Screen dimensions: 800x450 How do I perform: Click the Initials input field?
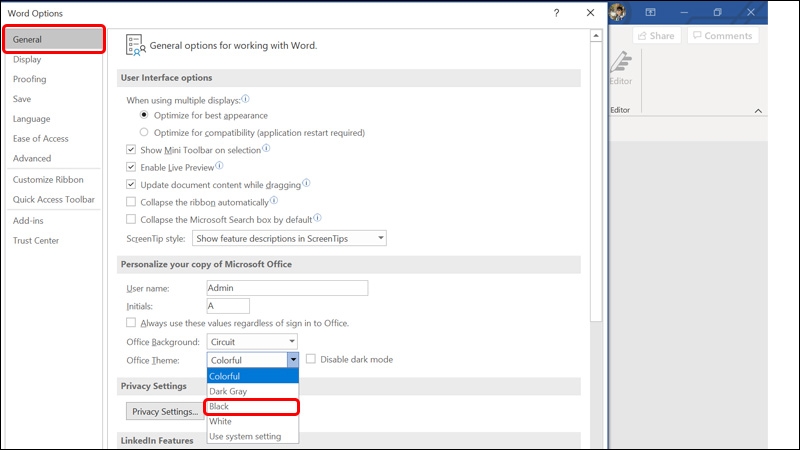point(228,306)
